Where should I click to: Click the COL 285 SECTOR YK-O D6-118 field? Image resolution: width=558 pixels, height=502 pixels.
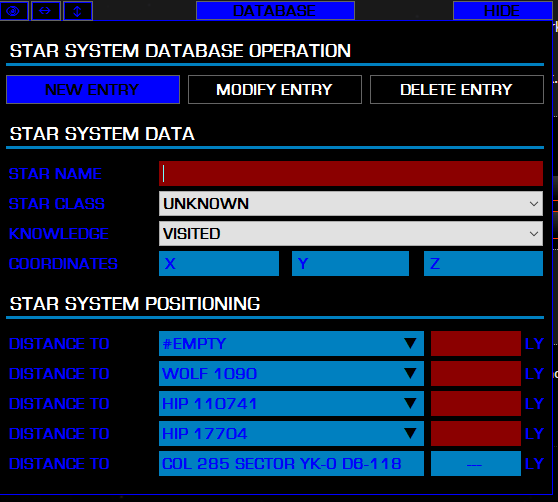tap(291, 464)
